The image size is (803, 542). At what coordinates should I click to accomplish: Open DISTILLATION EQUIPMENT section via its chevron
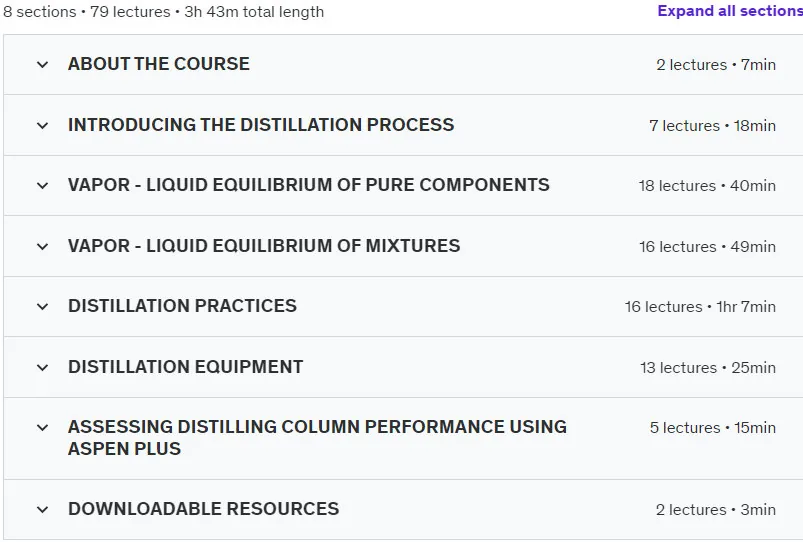pyautogui.click(x=43, y=367)
